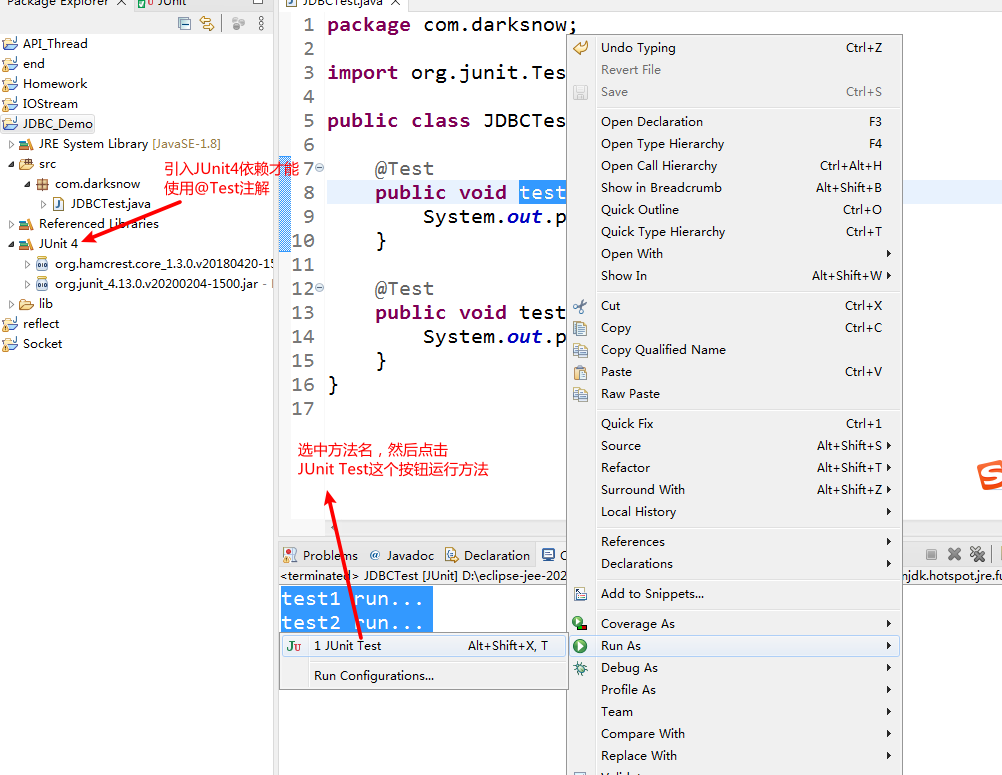The image size is (1002, 775).
Task: Click the Copy Qualified Name icon
Action: tap(580, 350)
